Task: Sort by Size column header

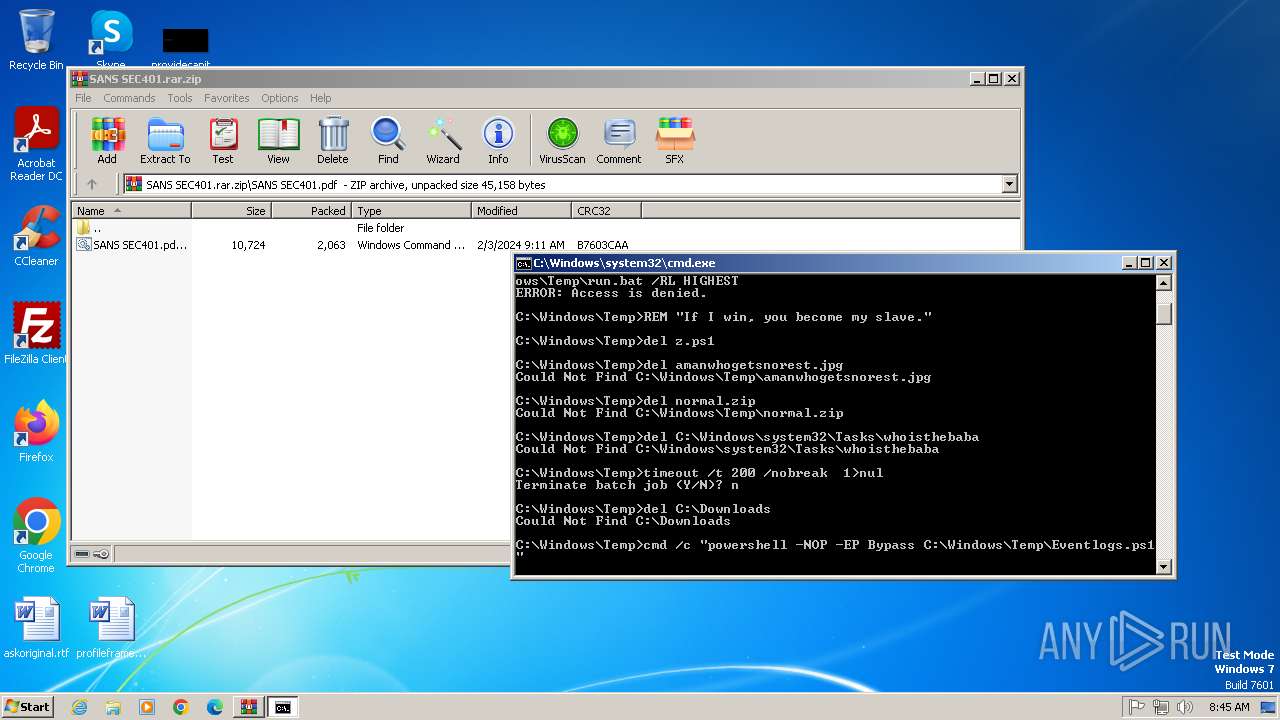Action: click(x=231, y=211)
